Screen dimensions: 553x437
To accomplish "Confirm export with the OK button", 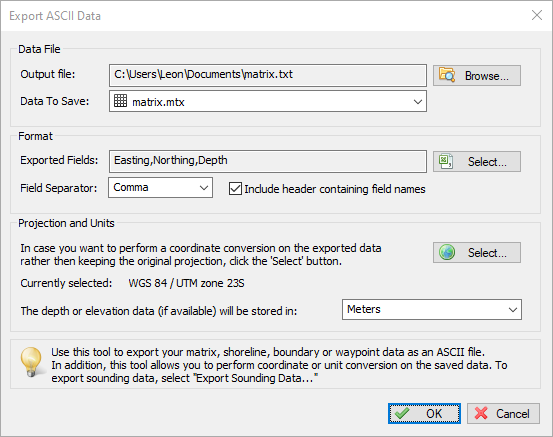I will [x=424, y=413].
